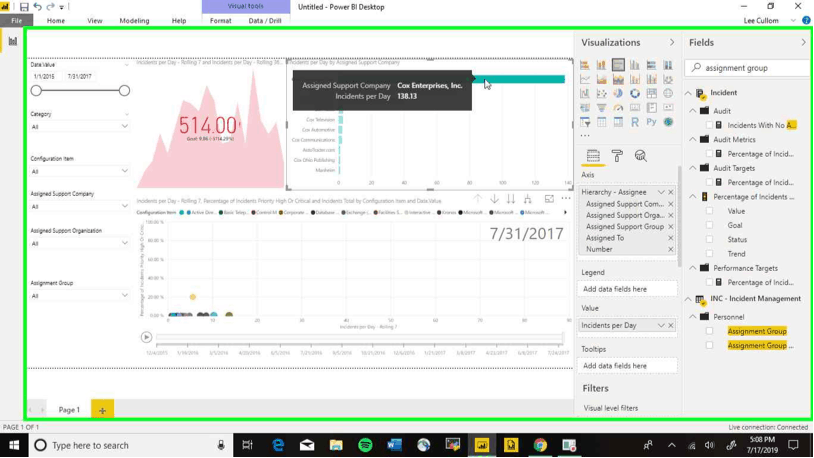Open Incidents per Day value dropdown
This screenshot has width=814, height=458.
pos(661,326)
